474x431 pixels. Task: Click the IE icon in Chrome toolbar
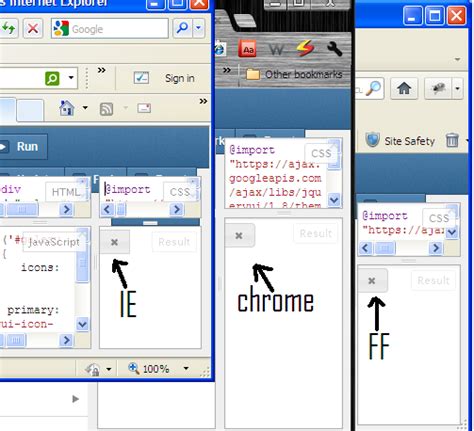pos(220,49)
